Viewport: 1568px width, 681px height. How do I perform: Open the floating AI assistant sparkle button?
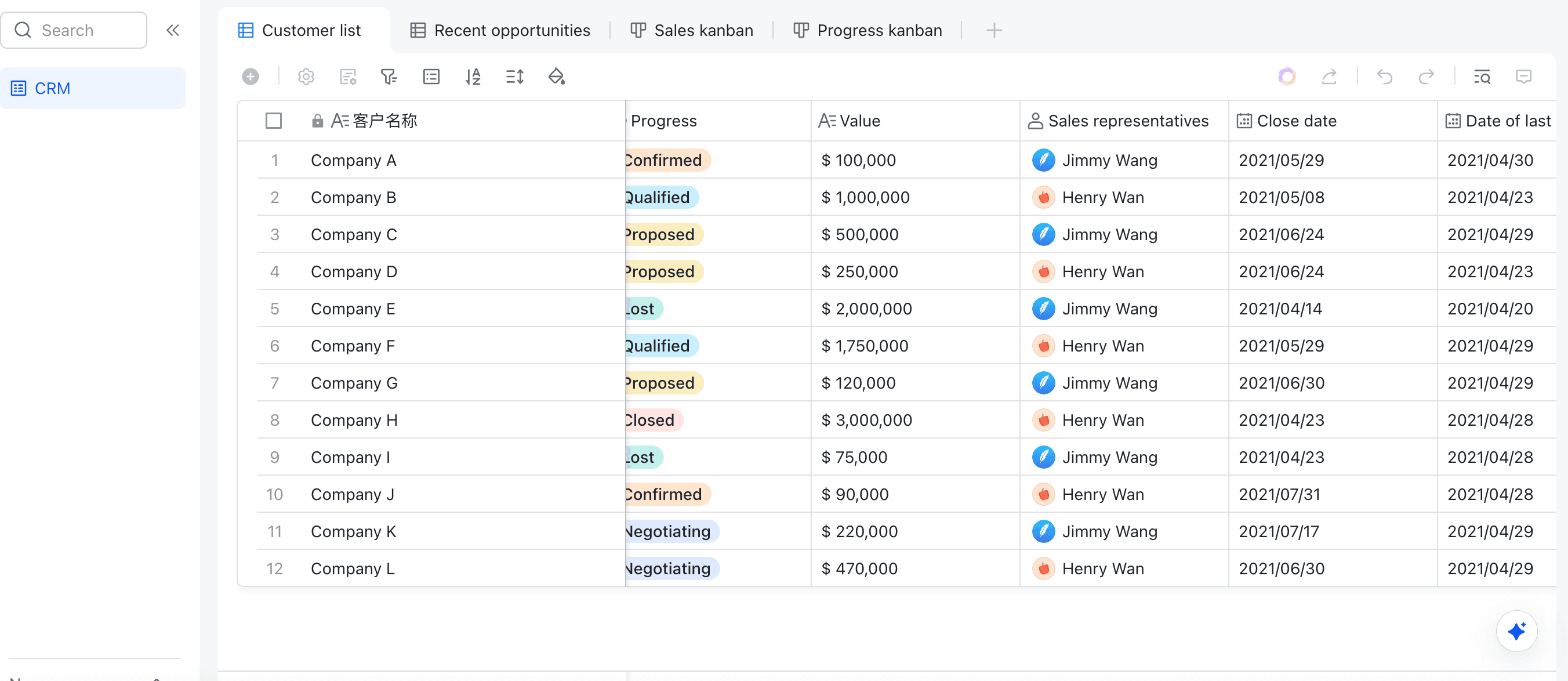click(1516, 631)
